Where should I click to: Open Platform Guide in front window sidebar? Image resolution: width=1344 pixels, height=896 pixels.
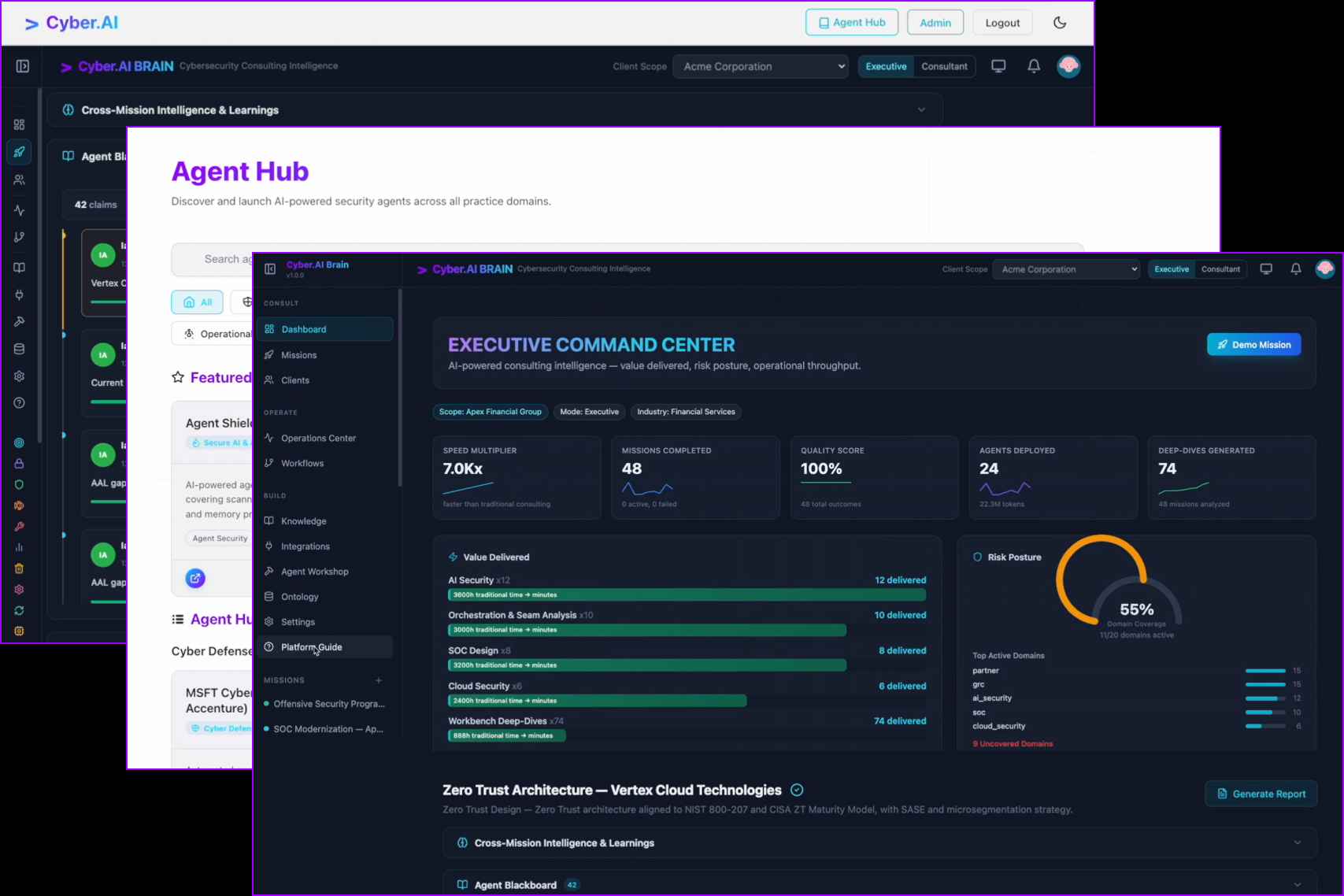(325, 647)
